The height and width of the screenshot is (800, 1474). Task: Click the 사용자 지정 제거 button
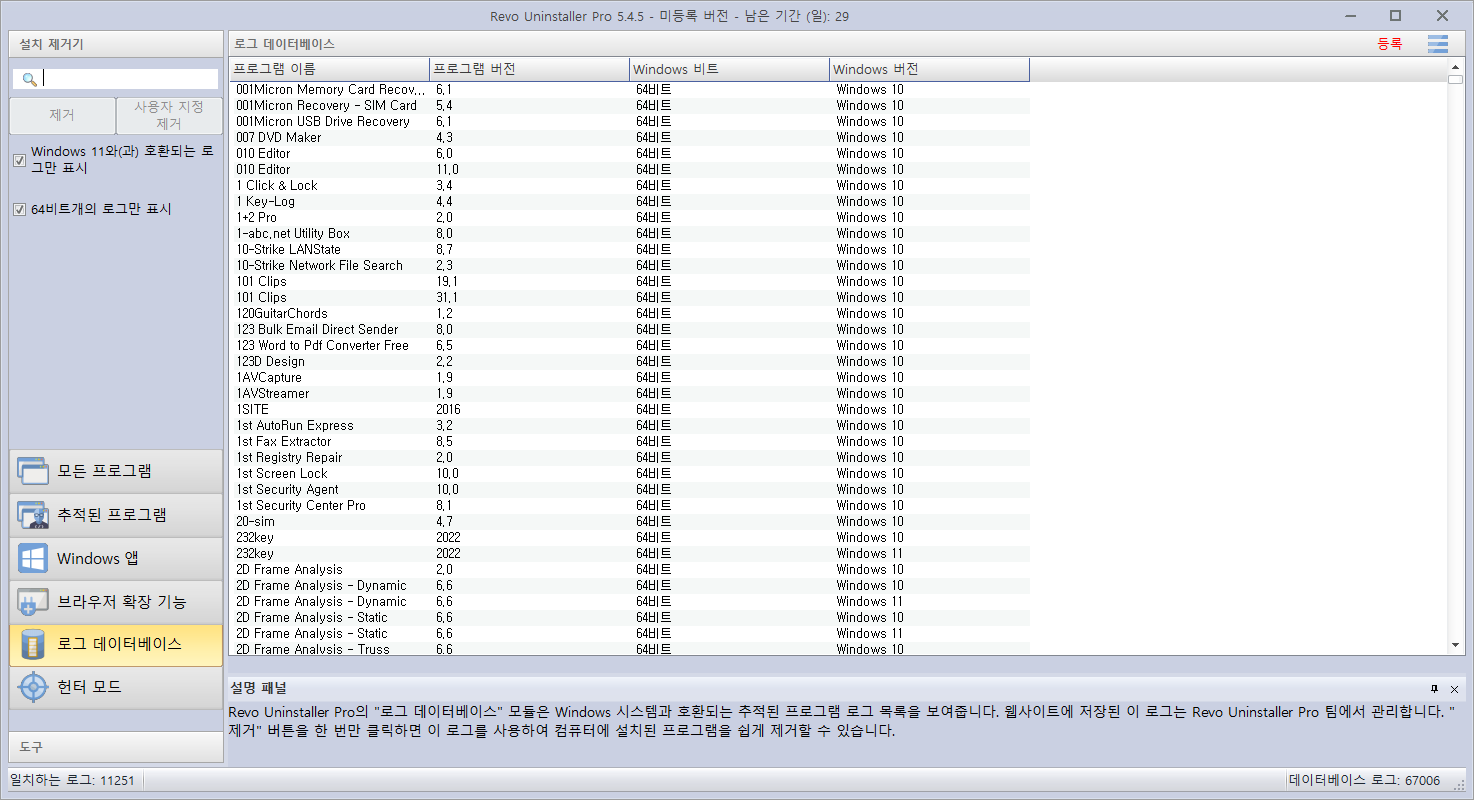169,116
